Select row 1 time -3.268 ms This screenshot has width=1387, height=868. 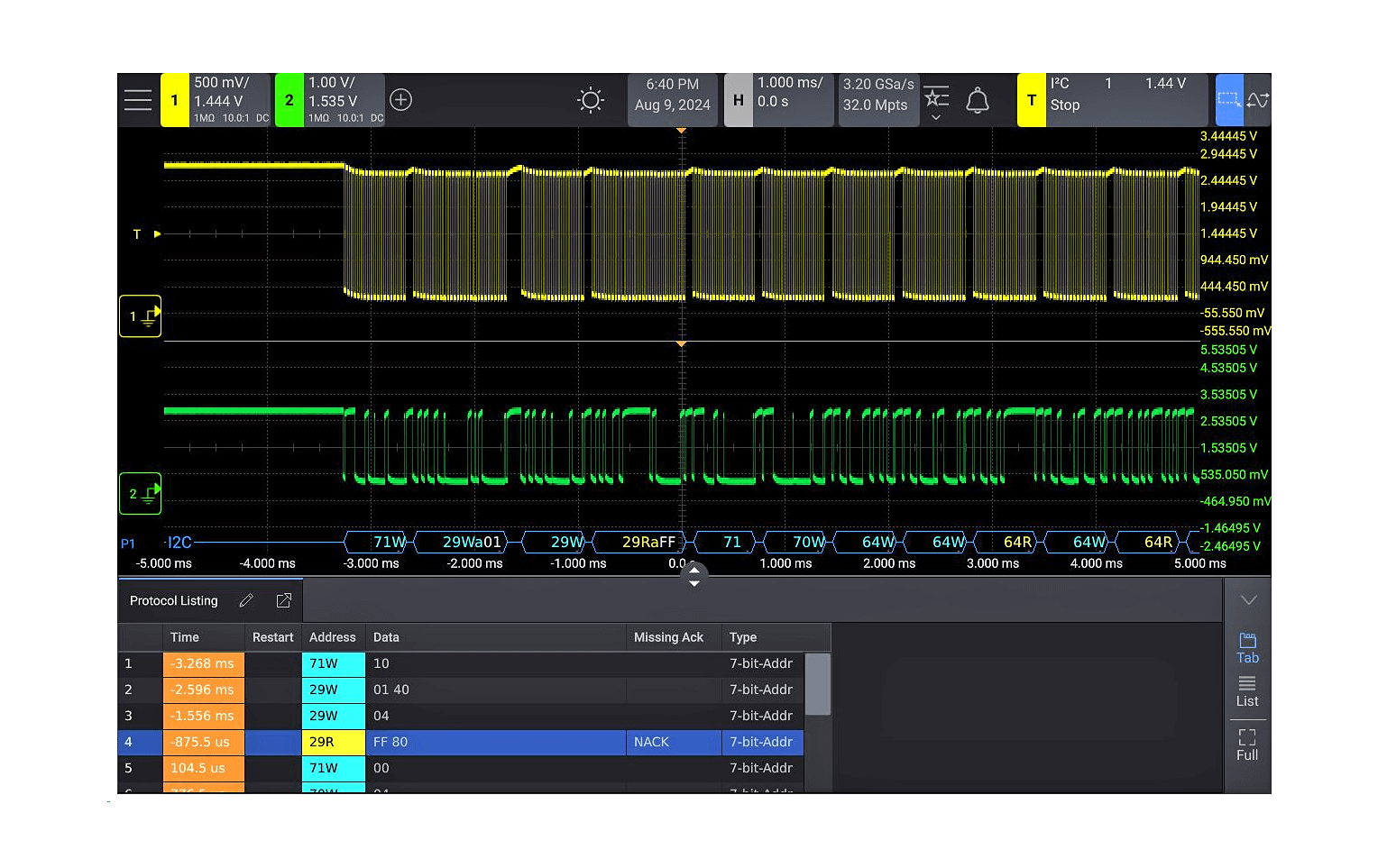click(x=204, y=663)
